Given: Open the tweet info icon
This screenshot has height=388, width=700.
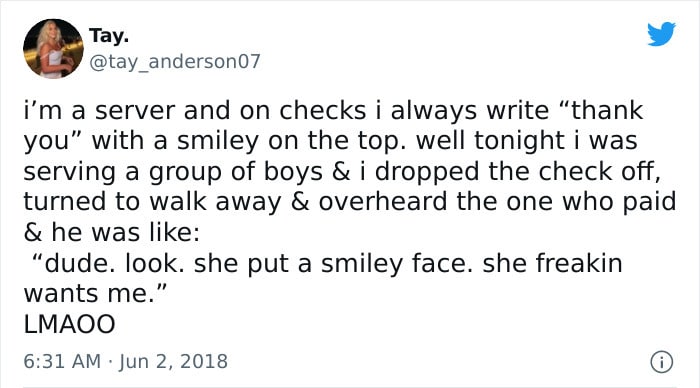Looking at the screenshot, I should (x=662, y=362).
